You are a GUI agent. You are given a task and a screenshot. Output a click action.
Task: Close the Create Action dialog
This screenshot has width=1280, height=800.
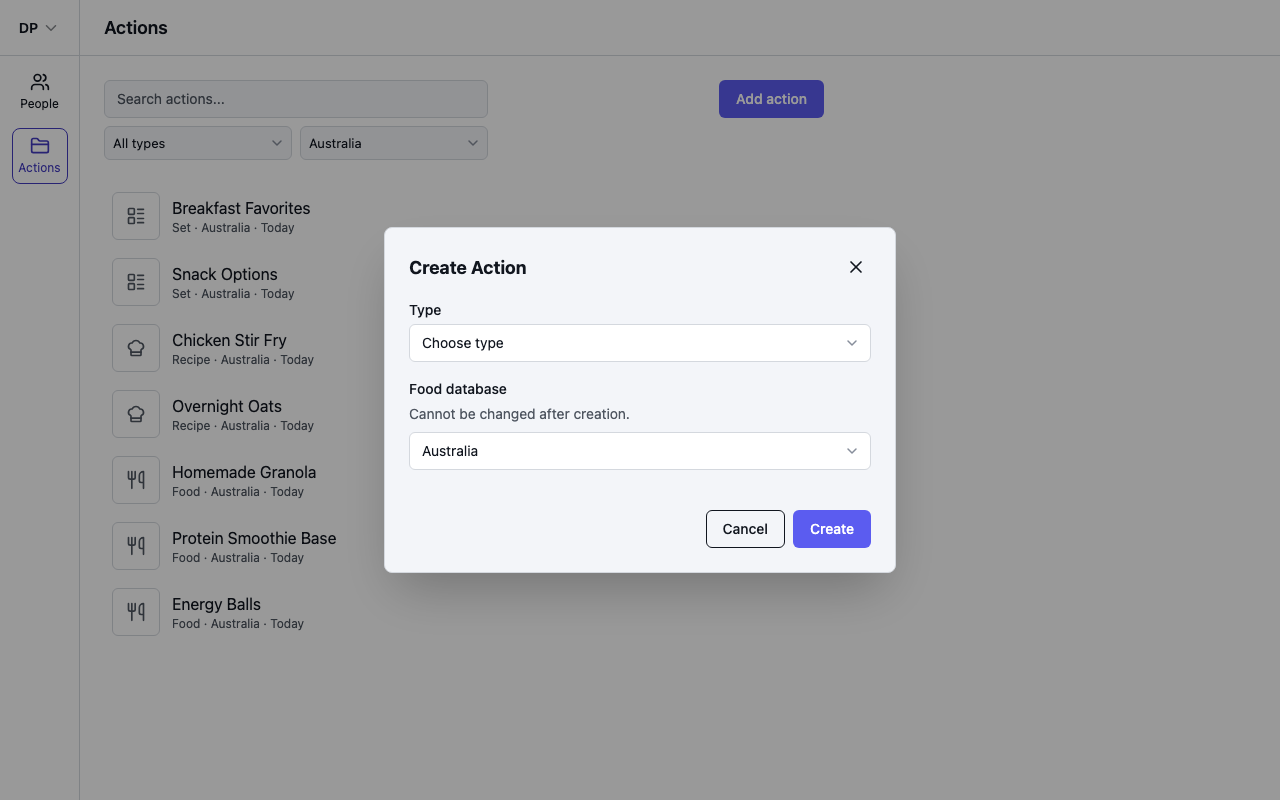855,267
